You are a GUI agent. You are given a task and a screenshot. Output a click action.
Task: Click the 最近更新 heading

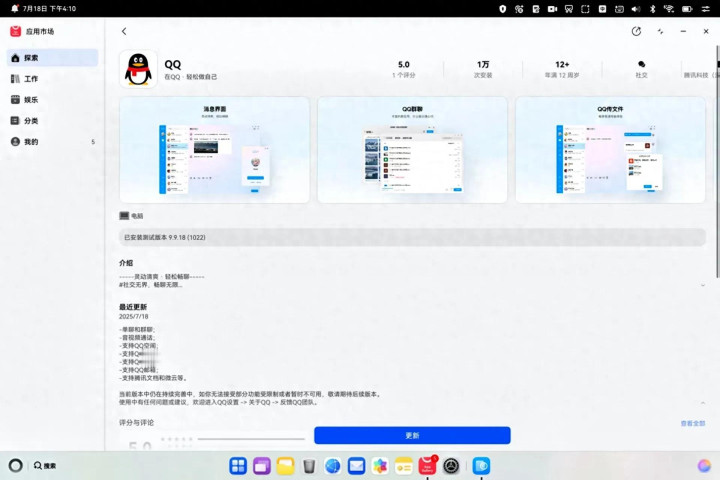click(133, 307)
